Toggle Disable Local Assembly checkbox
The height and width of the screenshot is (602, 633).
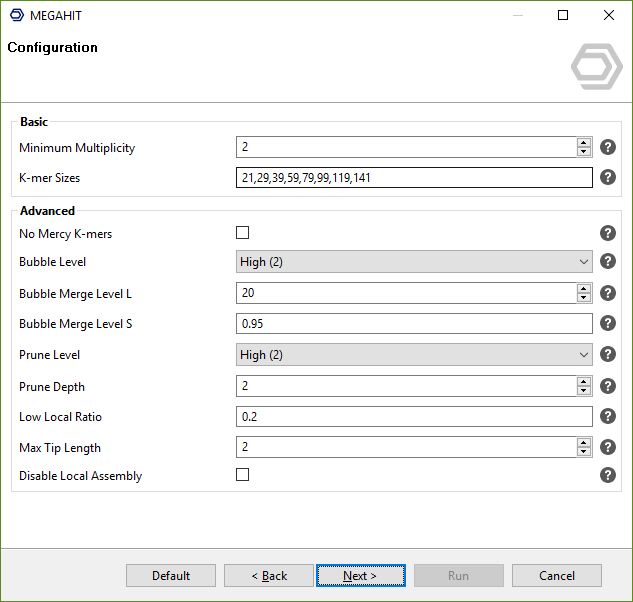(242, 475)
